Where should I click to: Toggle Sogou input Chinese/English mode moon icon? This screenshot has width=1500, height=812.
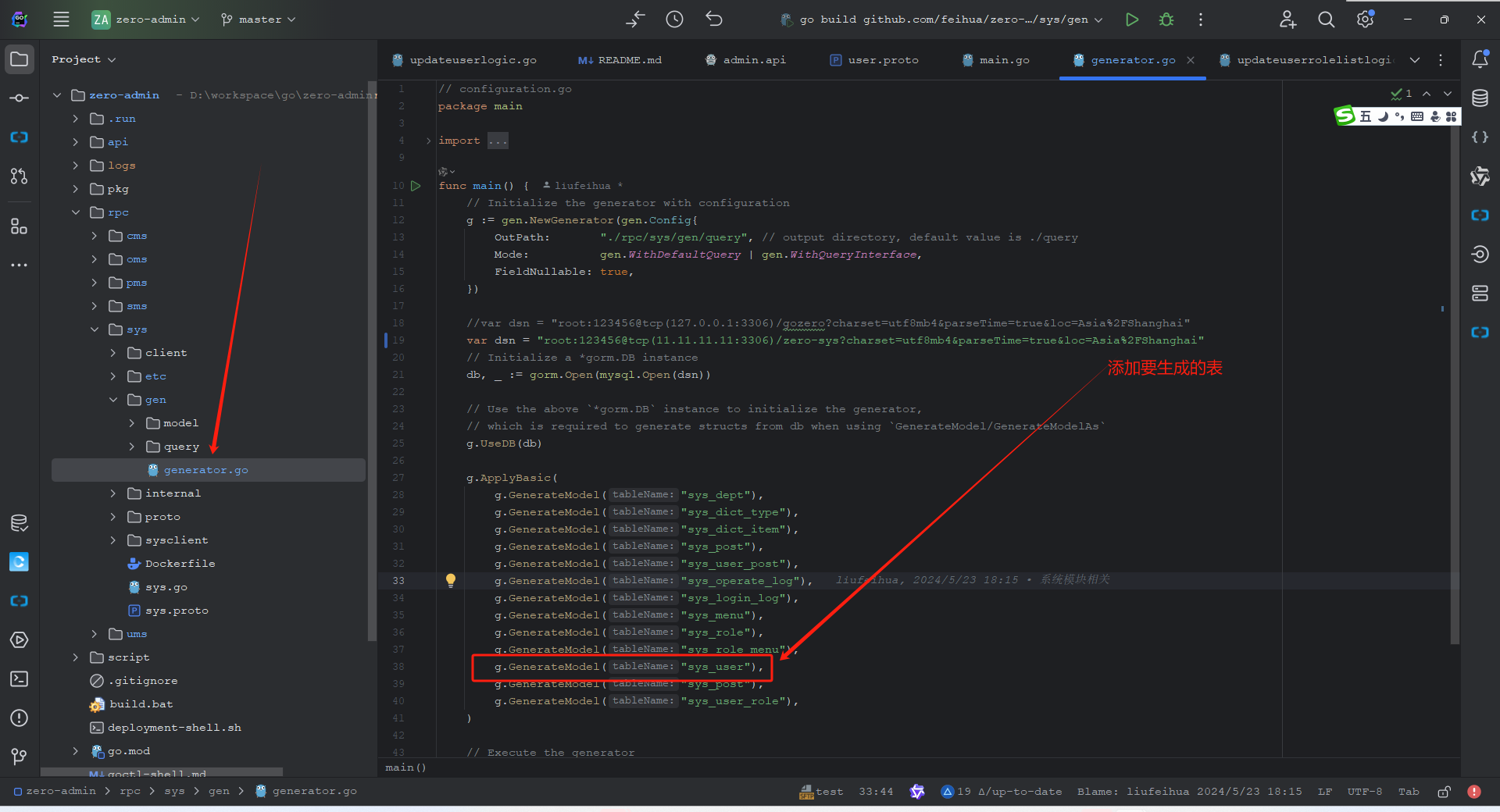coord(1383,116)
